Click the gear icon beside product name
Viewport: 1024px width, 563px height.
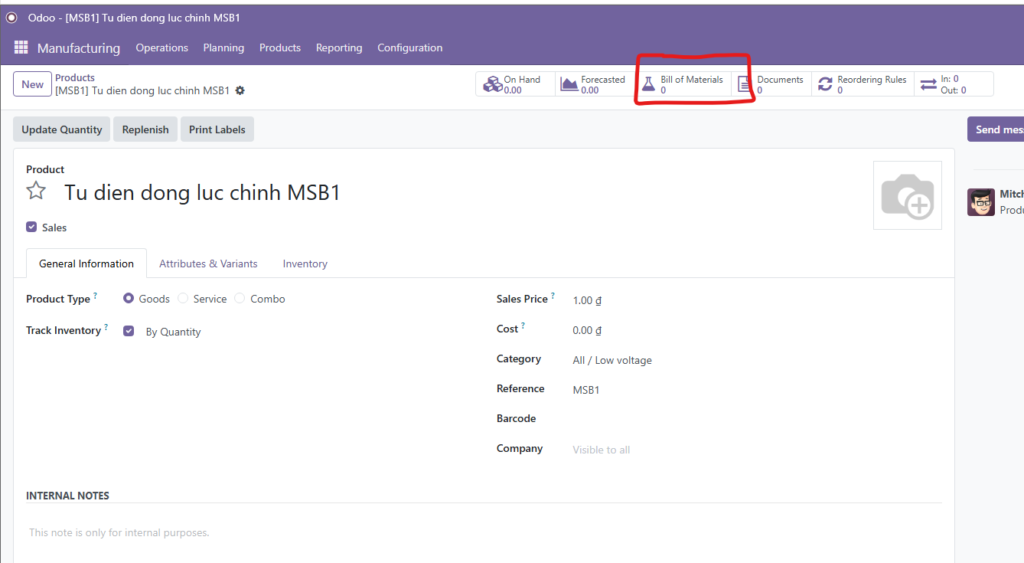[240, 91]
